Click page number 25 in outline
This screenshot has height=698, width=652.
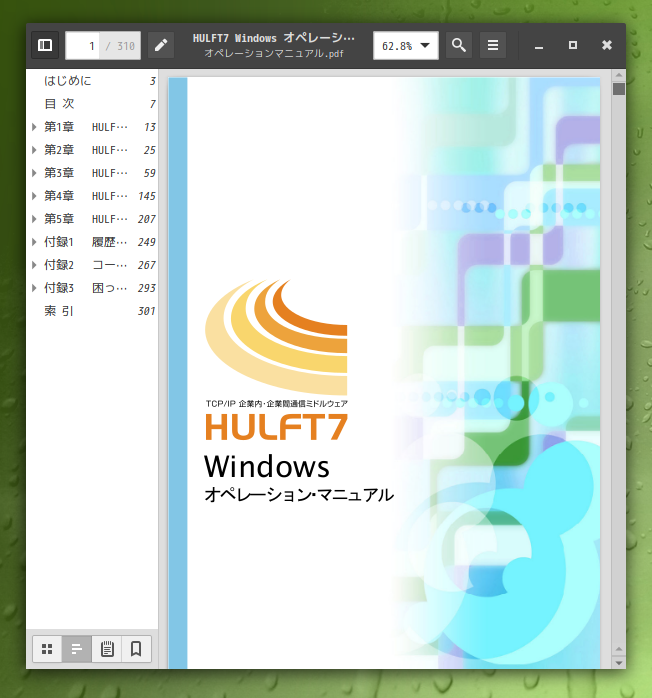[x=150, y=150]
